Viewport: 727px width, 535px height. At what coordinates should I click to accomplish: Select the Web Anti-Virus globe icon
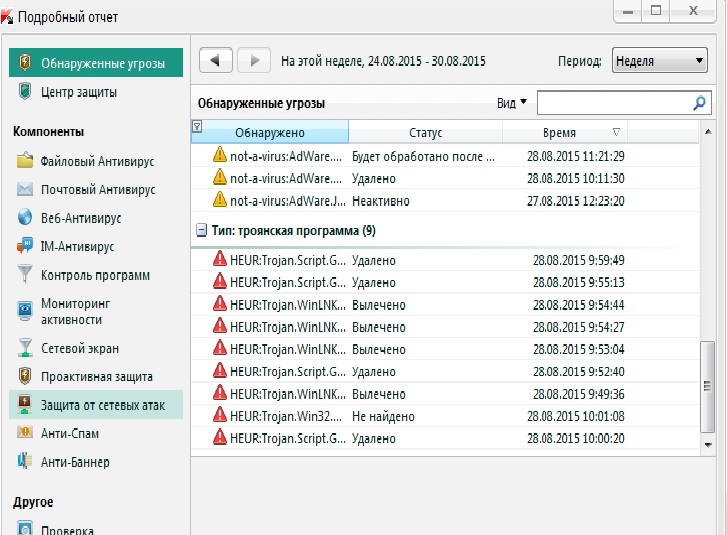coord(25,217)
